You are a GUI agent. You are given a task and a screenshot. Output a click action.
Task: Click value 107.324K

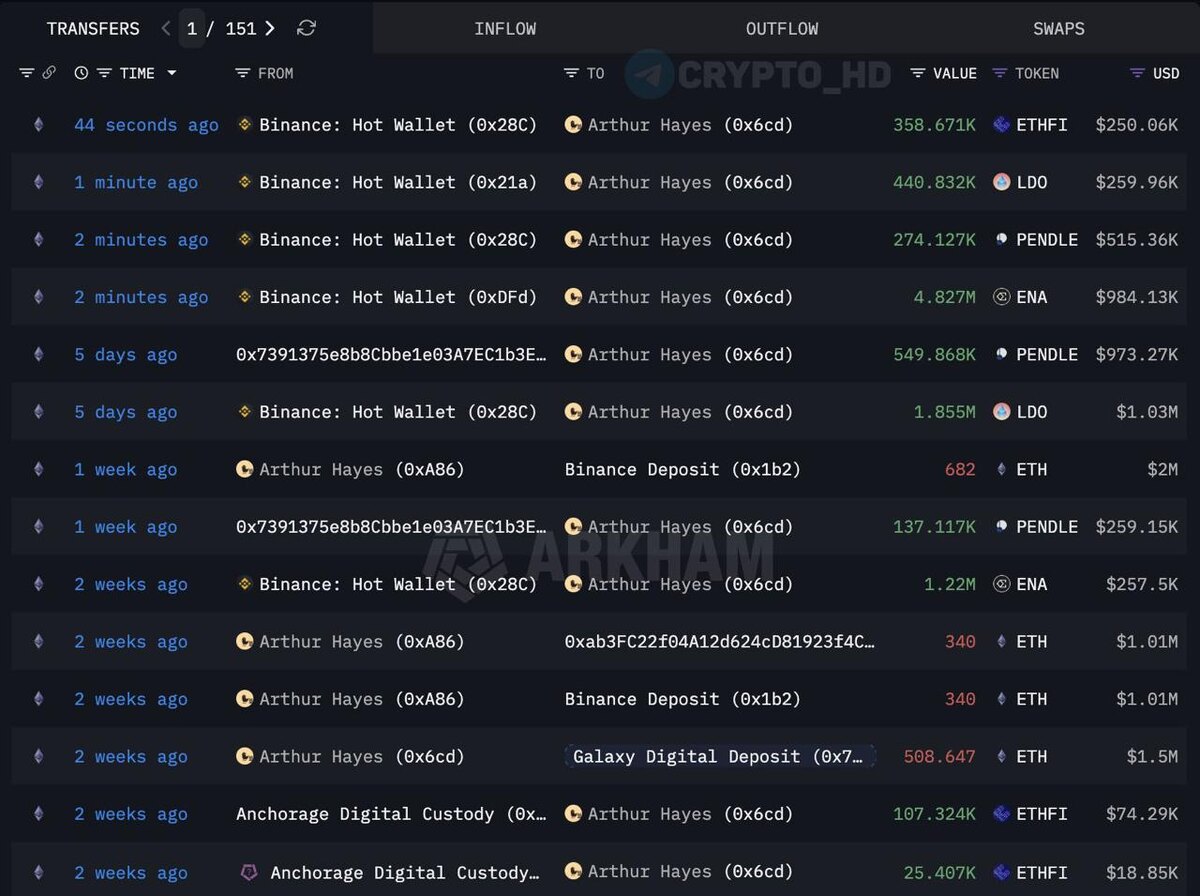click(x=934, y=814)
